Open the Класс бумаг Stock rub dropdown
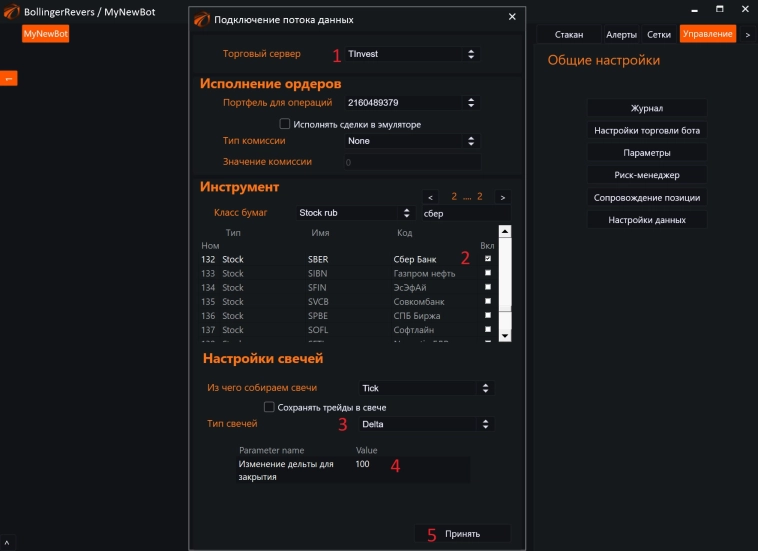The height and width of the screenshot is (551, 758). pyautogui.click(x=355, y=213)
